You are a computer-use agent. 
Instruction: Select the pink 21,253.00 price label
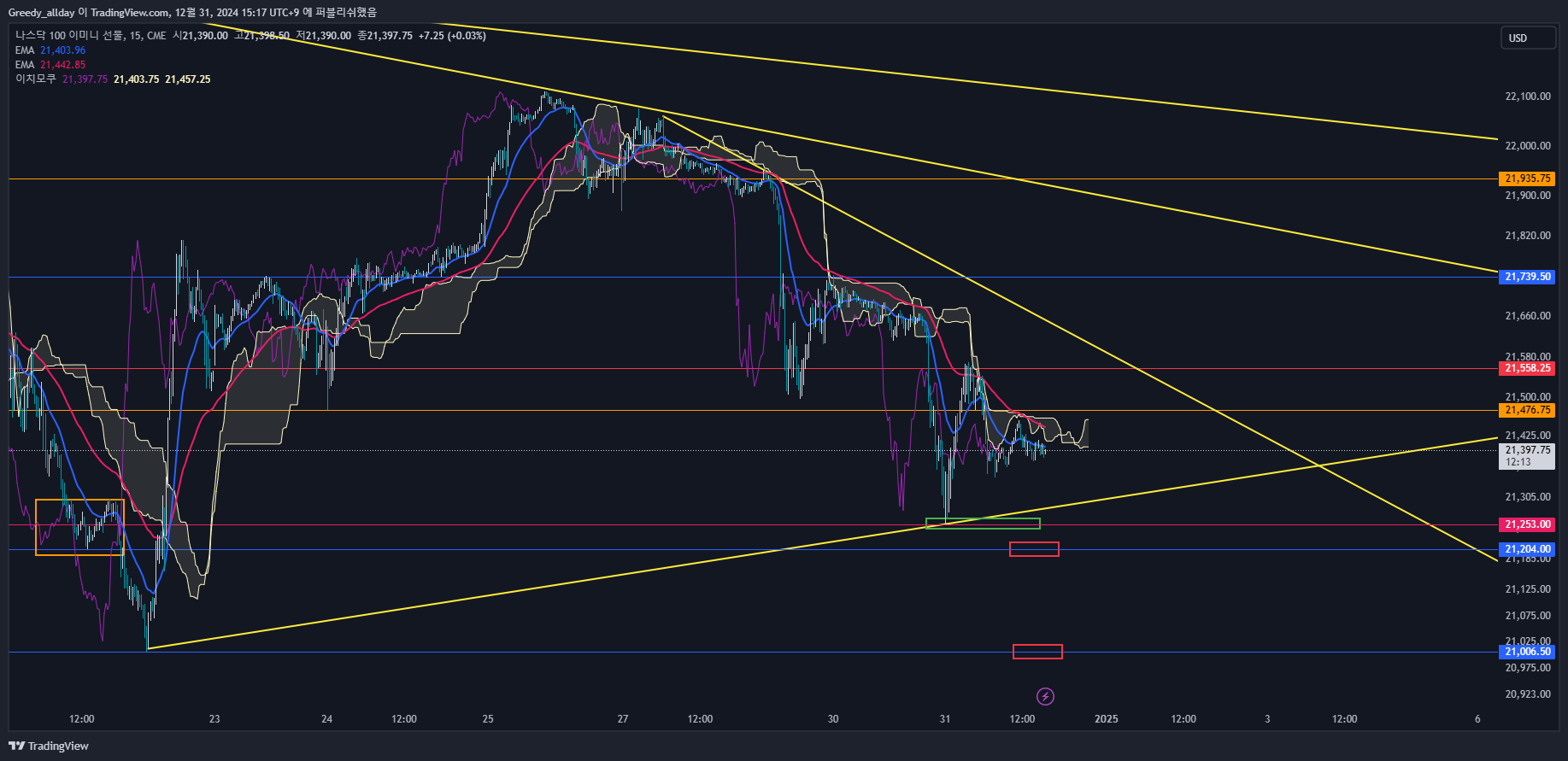(x=1527, y=524)
